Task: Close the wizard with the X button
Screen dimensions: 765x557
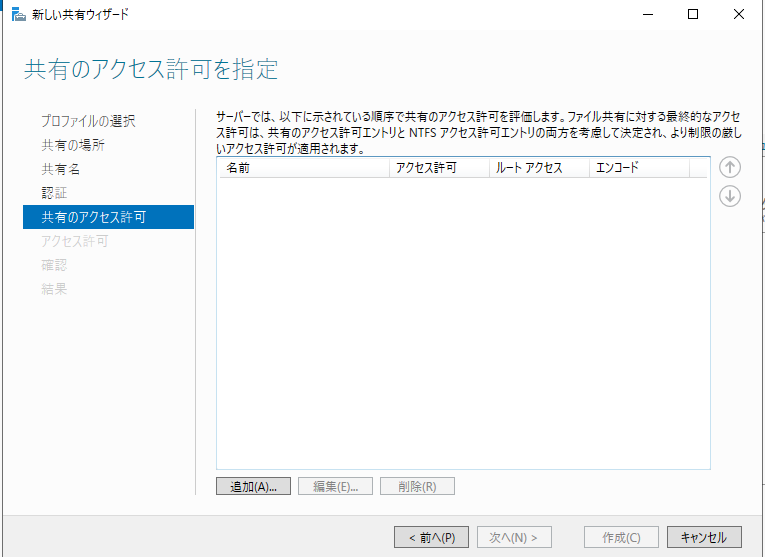Action: click(739, 14)
